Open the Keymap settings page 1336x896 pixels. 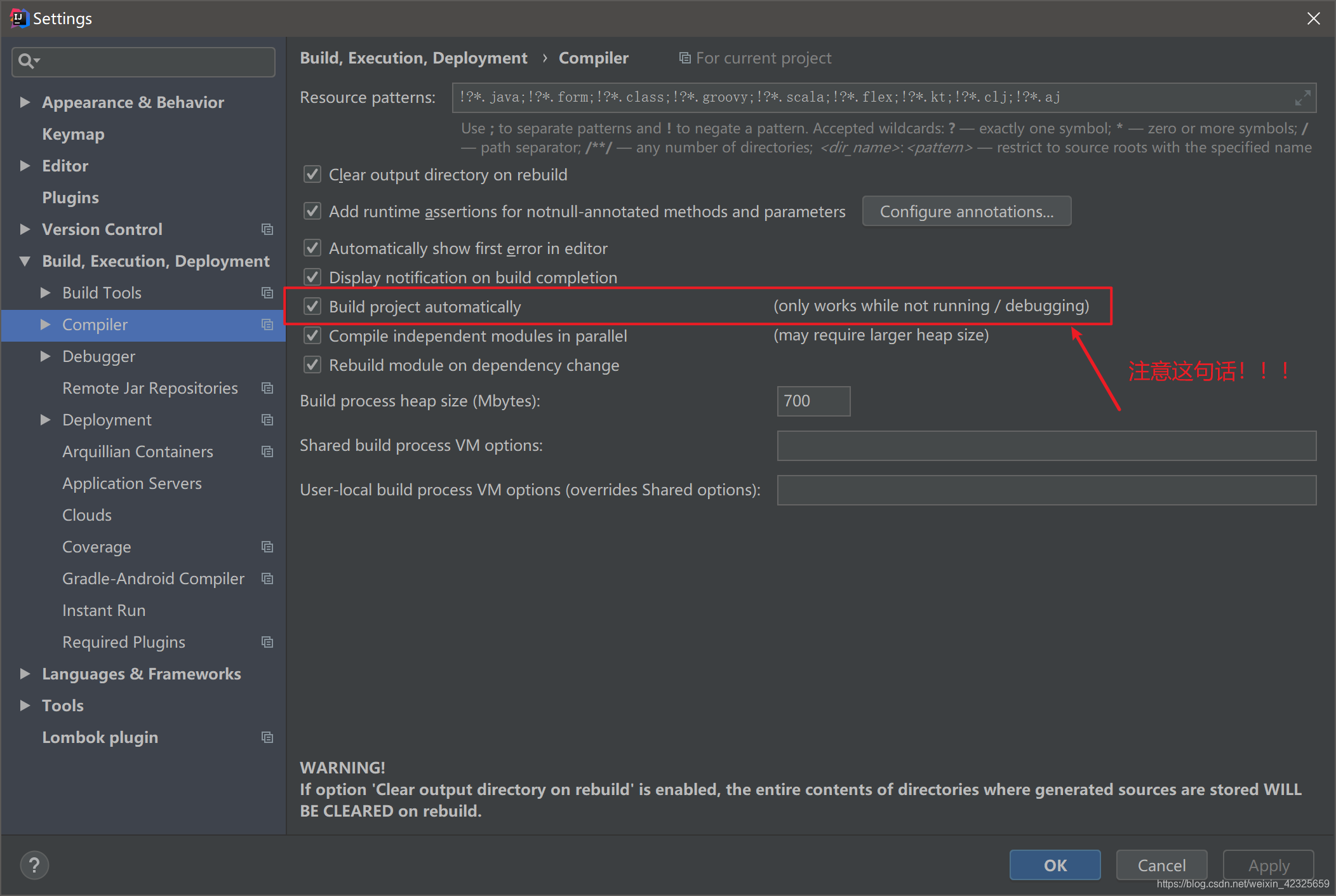tap(73, 134)
